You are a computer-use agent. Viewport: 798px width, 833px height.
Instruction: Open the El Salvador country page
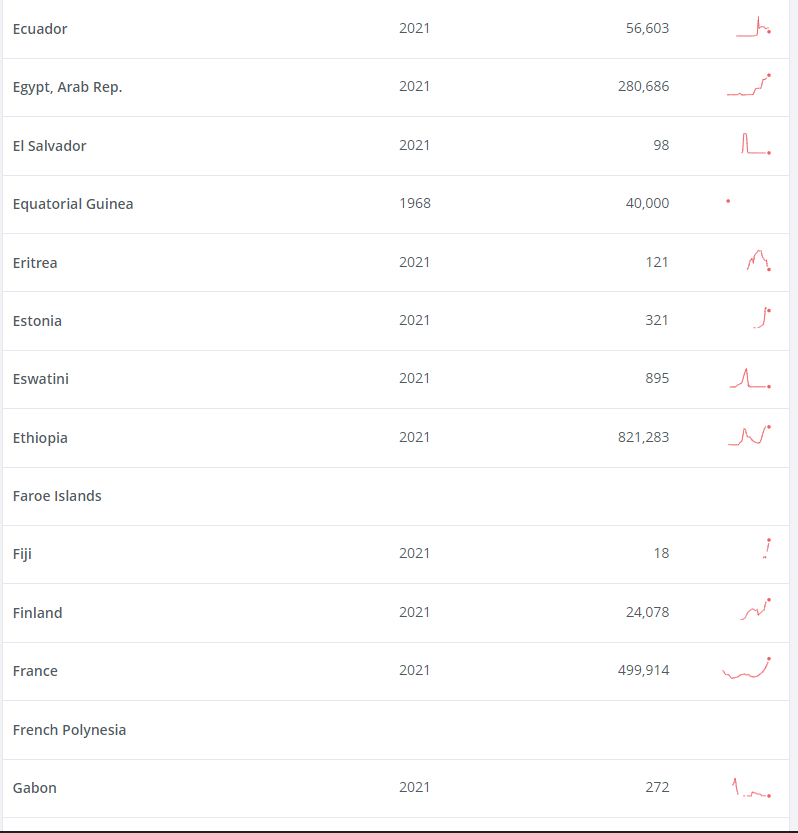point(49,146)
